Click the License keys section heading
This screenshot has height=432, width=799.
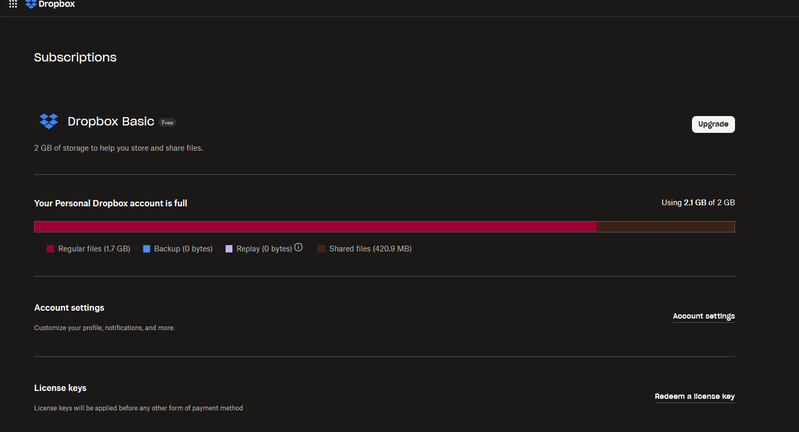[66, 387]
